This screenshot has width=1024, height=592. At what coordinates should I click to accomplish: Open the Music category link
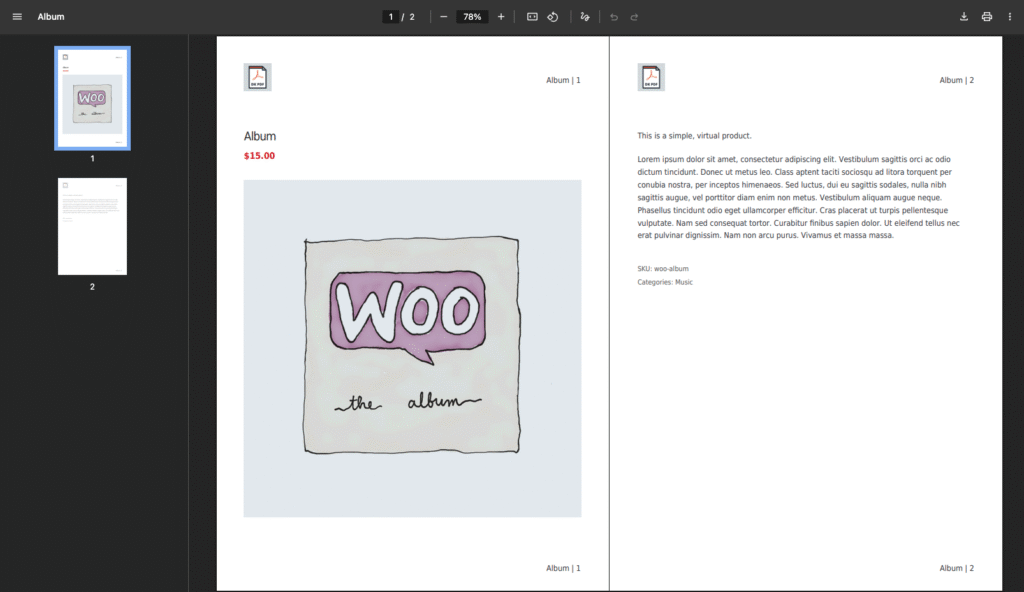click(684, 282)
